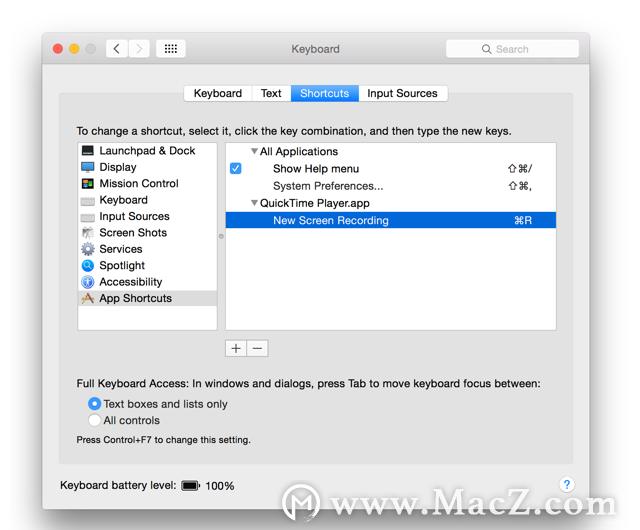Click the ⇧⌘, key combination
Screen dimensions: 640x530
pos(520,186)
